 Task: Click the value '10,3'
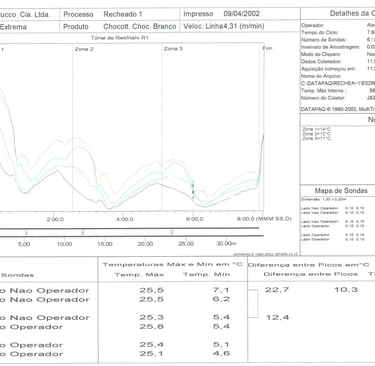click(346, 290)
